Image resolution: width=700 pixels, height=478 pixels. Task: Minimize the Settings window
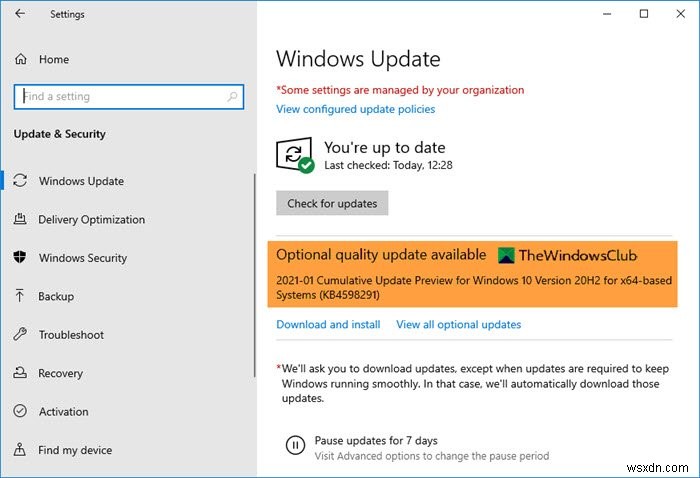(607, 14)
